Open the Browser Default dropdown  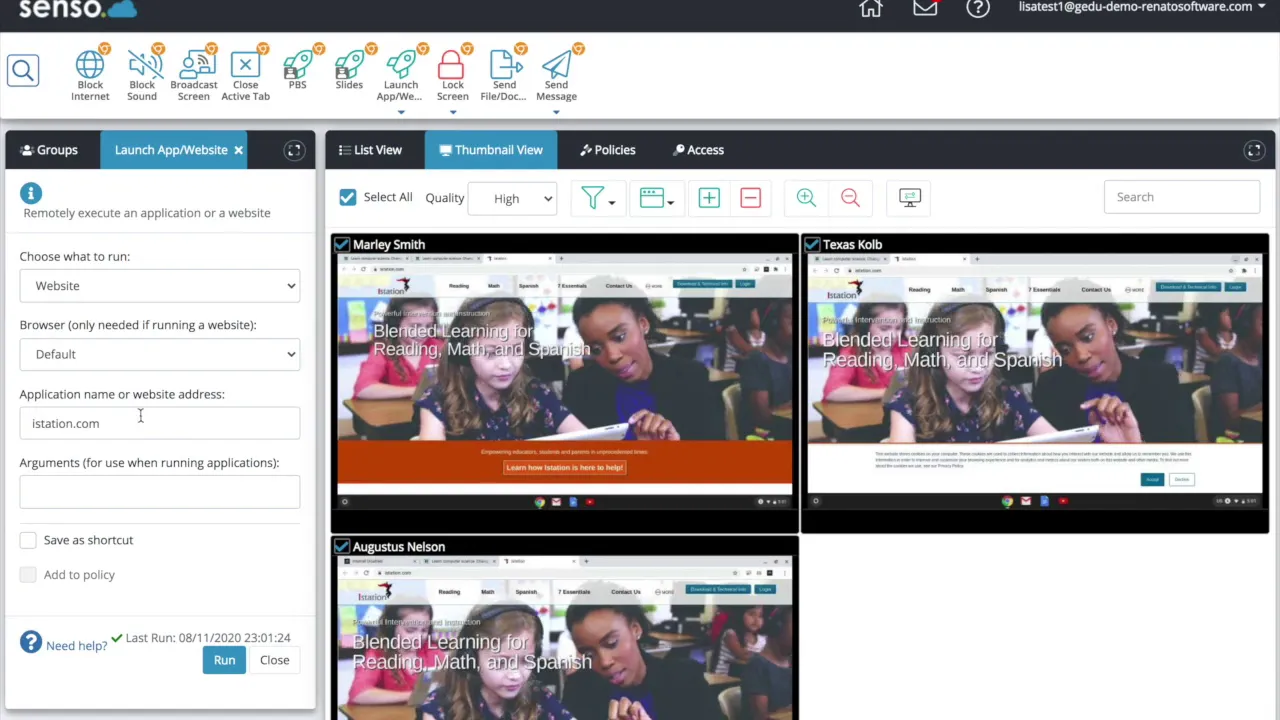160,354
